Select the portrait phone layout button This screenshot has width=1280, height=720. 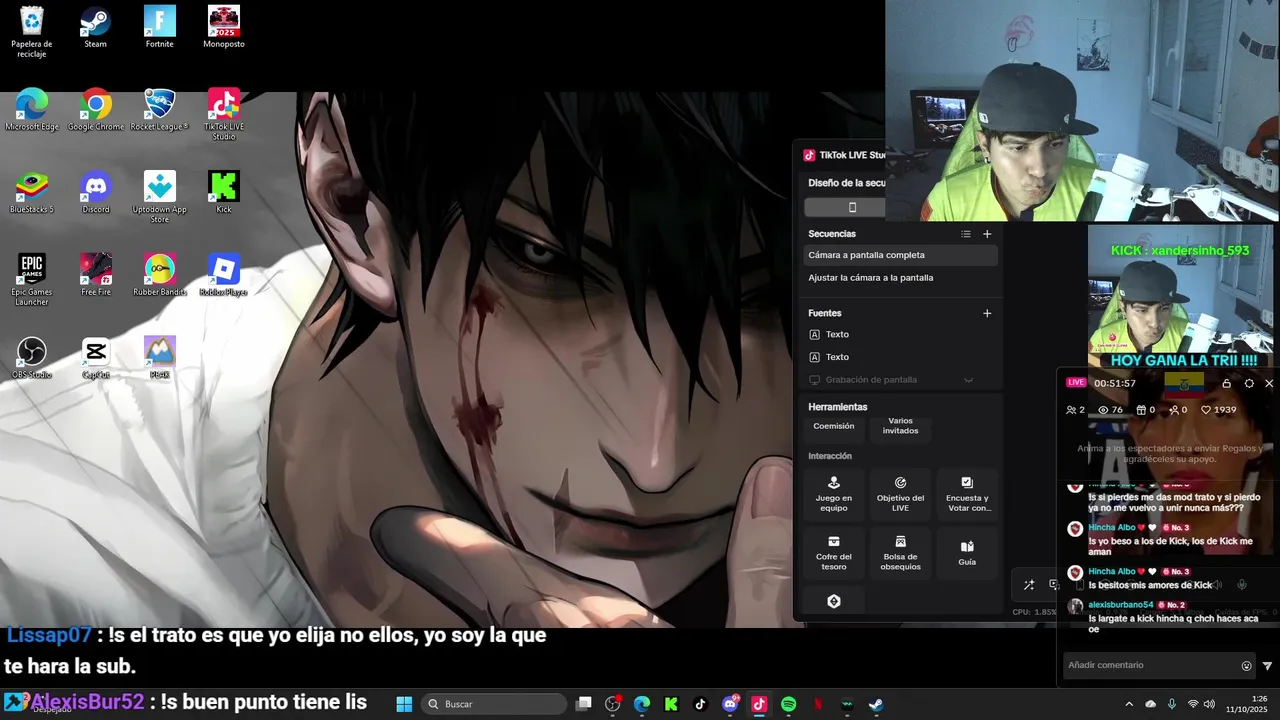(x=852, y=207)
